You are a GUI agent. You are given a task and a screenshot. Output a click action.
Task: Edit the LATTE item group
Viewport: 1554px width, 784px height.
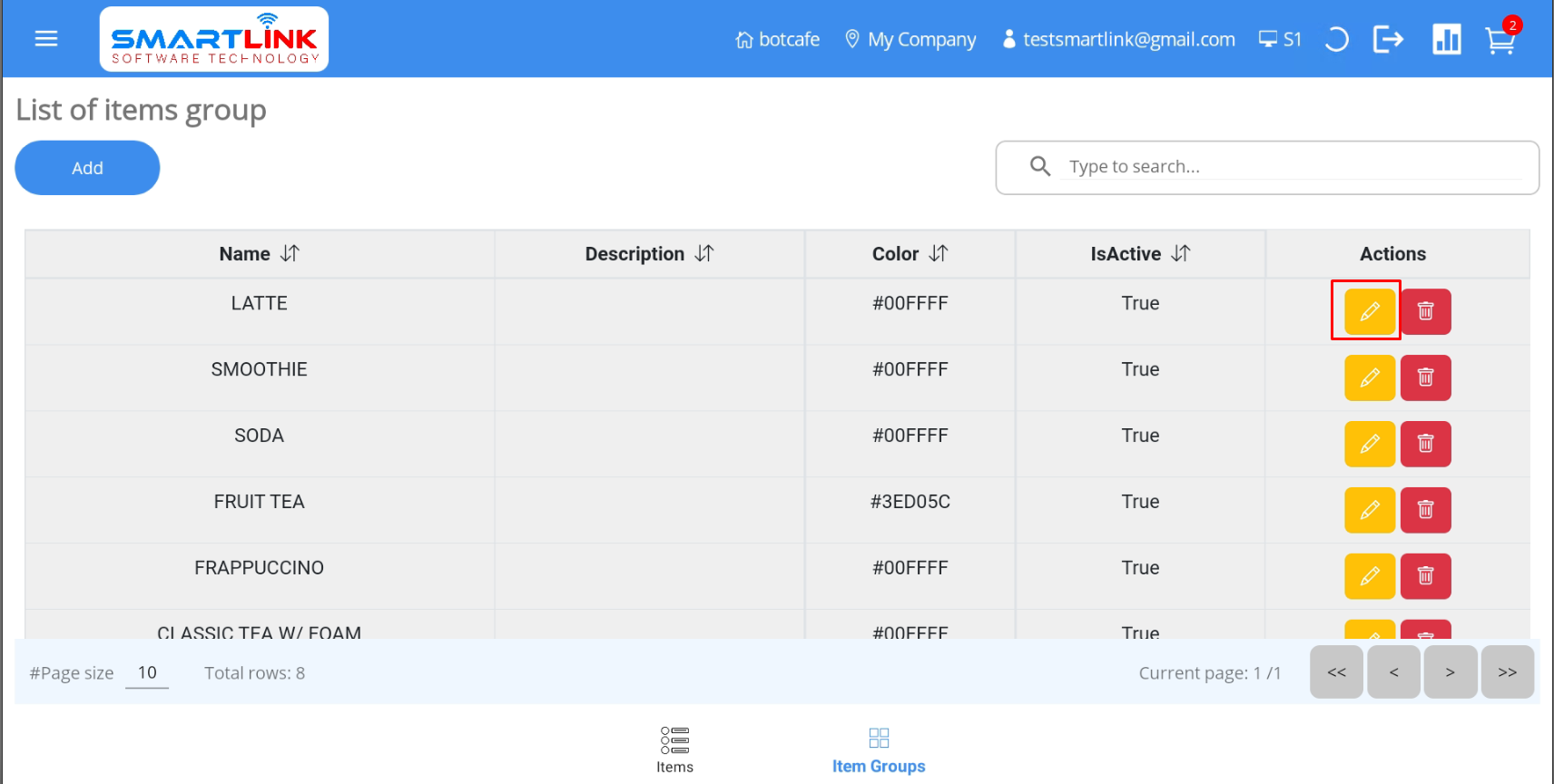pyautogui.click(x=1369, y=311)
